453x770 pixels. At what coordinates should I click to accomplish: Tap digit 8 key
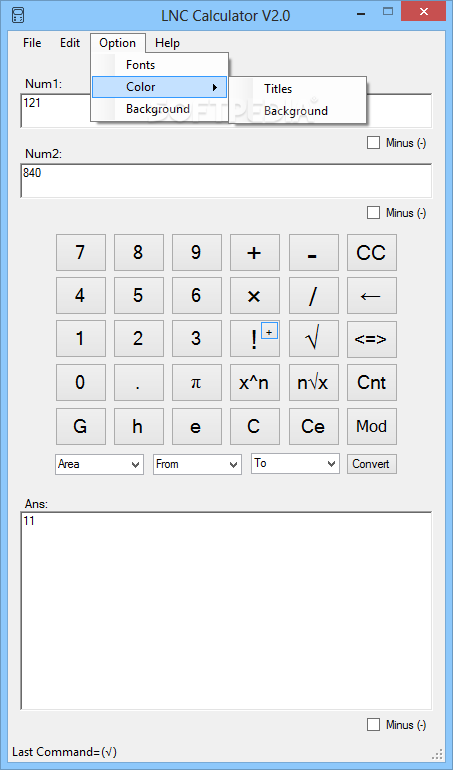click(x=139, y=252)
